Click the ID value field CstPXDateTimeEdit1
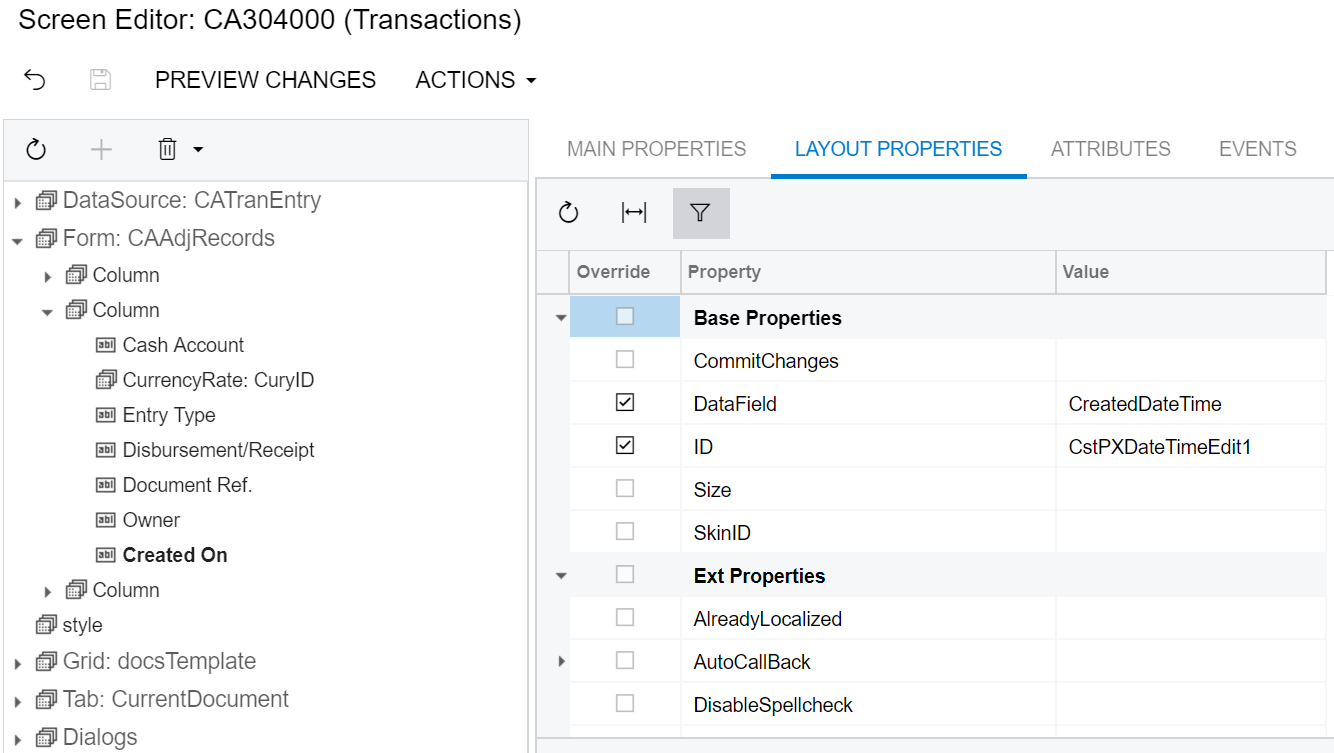1334x753 pixels. pyautogui.click(x=1160, y=447)
